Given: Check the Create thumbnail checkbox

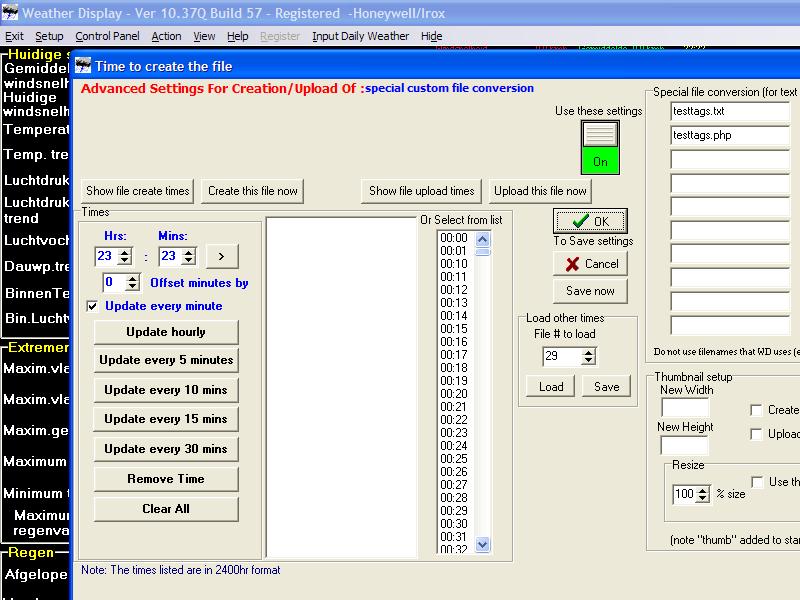Looking at the screenshot, I should point(756,410).
